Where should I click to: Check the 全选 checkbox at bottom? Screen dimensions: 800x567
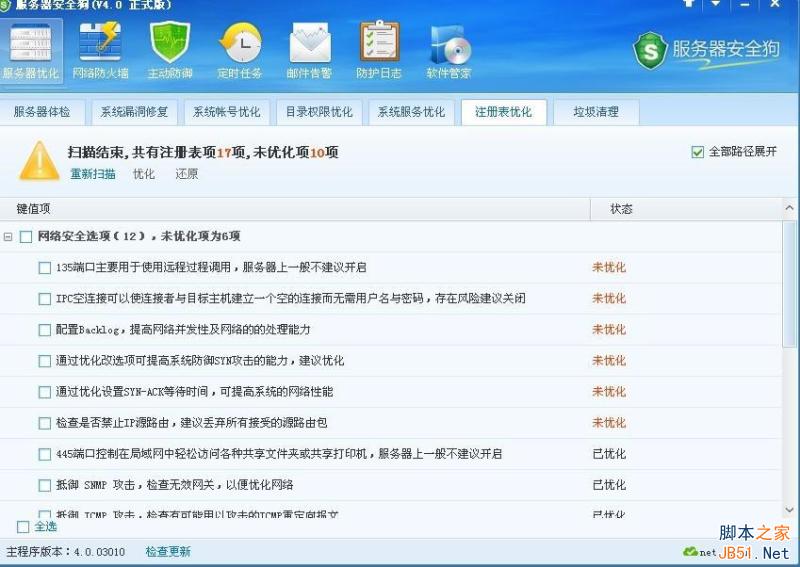tap(24, 526)
